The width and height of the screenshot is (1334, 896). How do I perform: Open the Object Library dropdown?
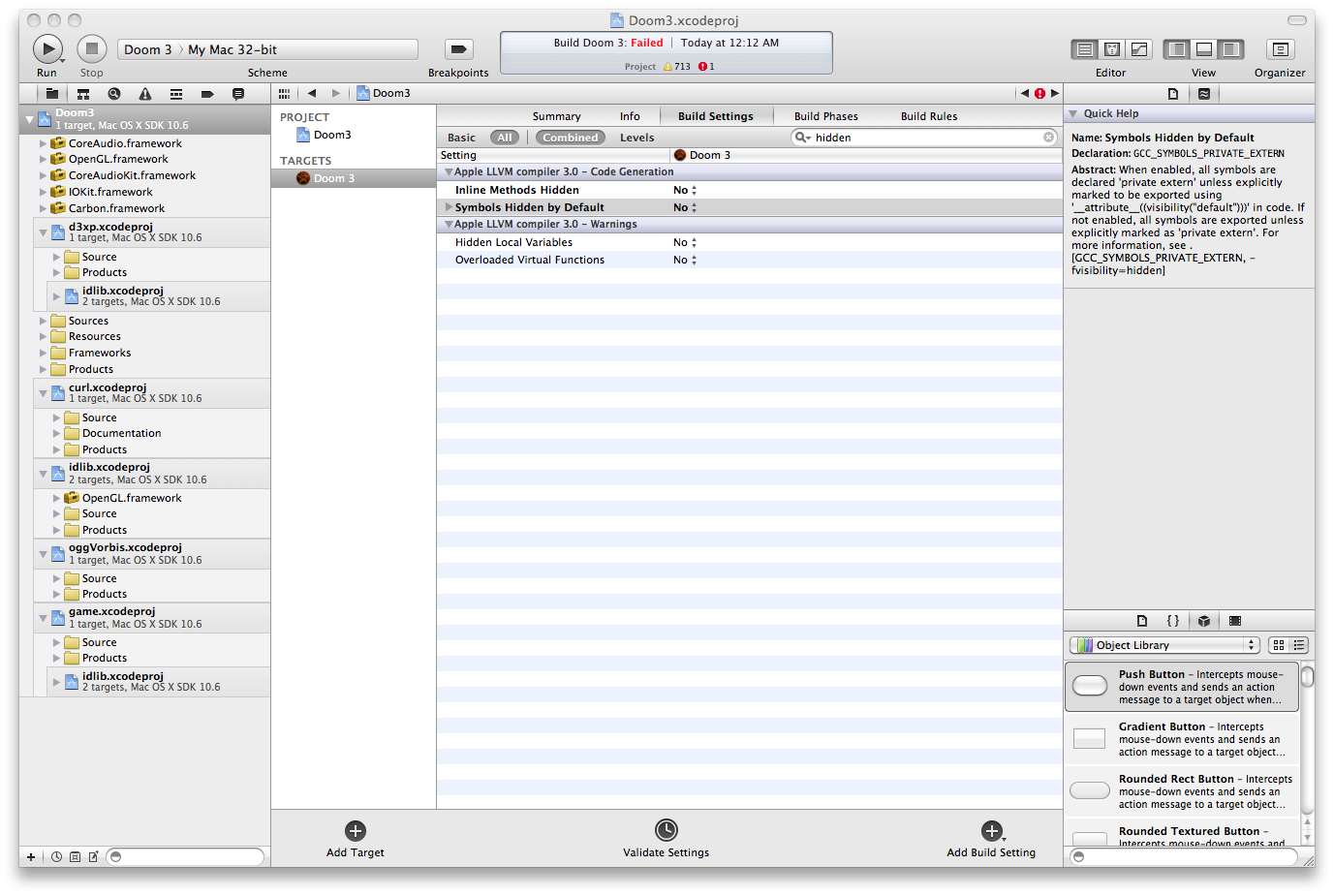[x=1164, y=645]
